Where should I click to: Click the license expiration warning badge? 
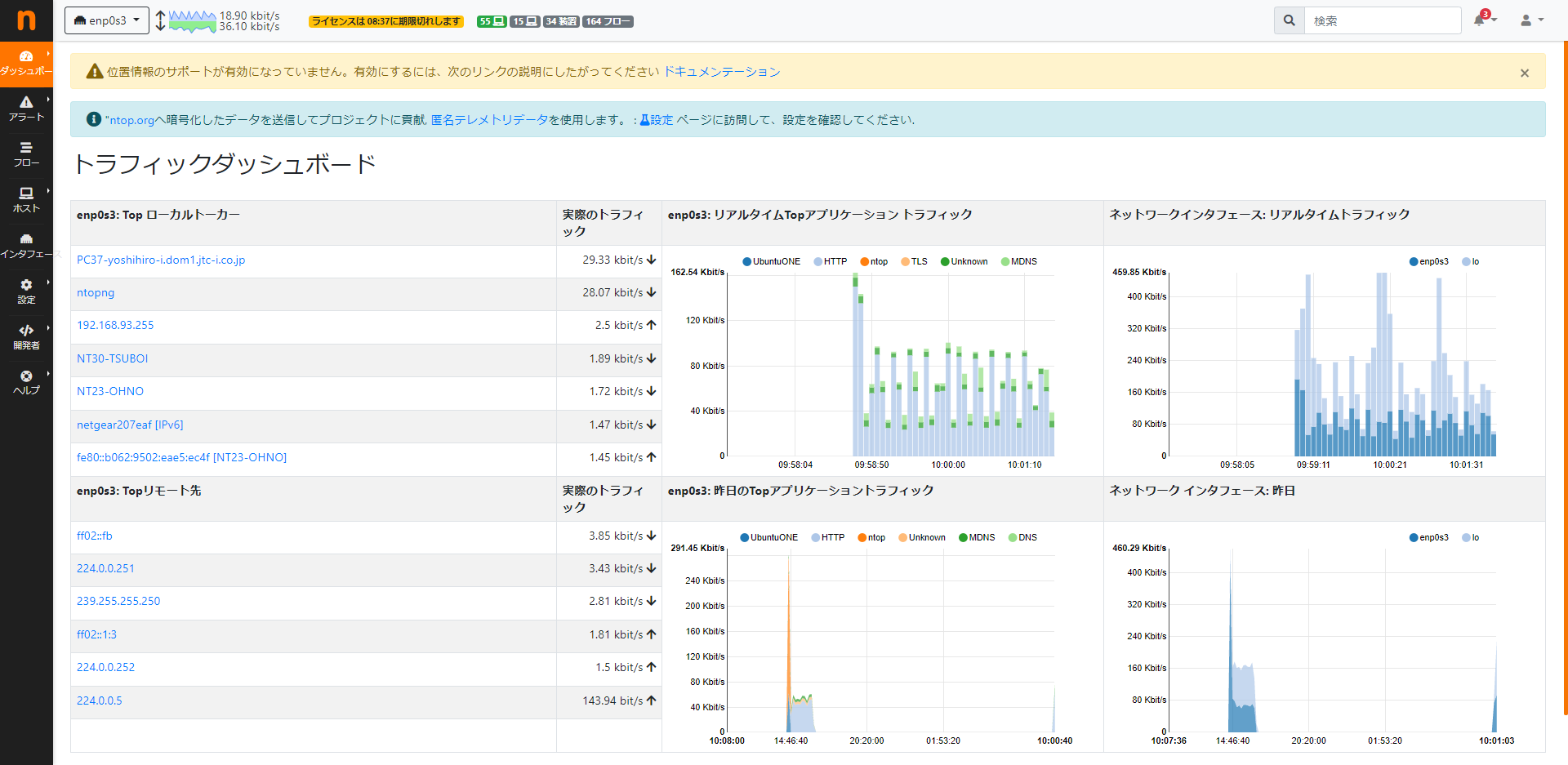(x=386, y=21)
